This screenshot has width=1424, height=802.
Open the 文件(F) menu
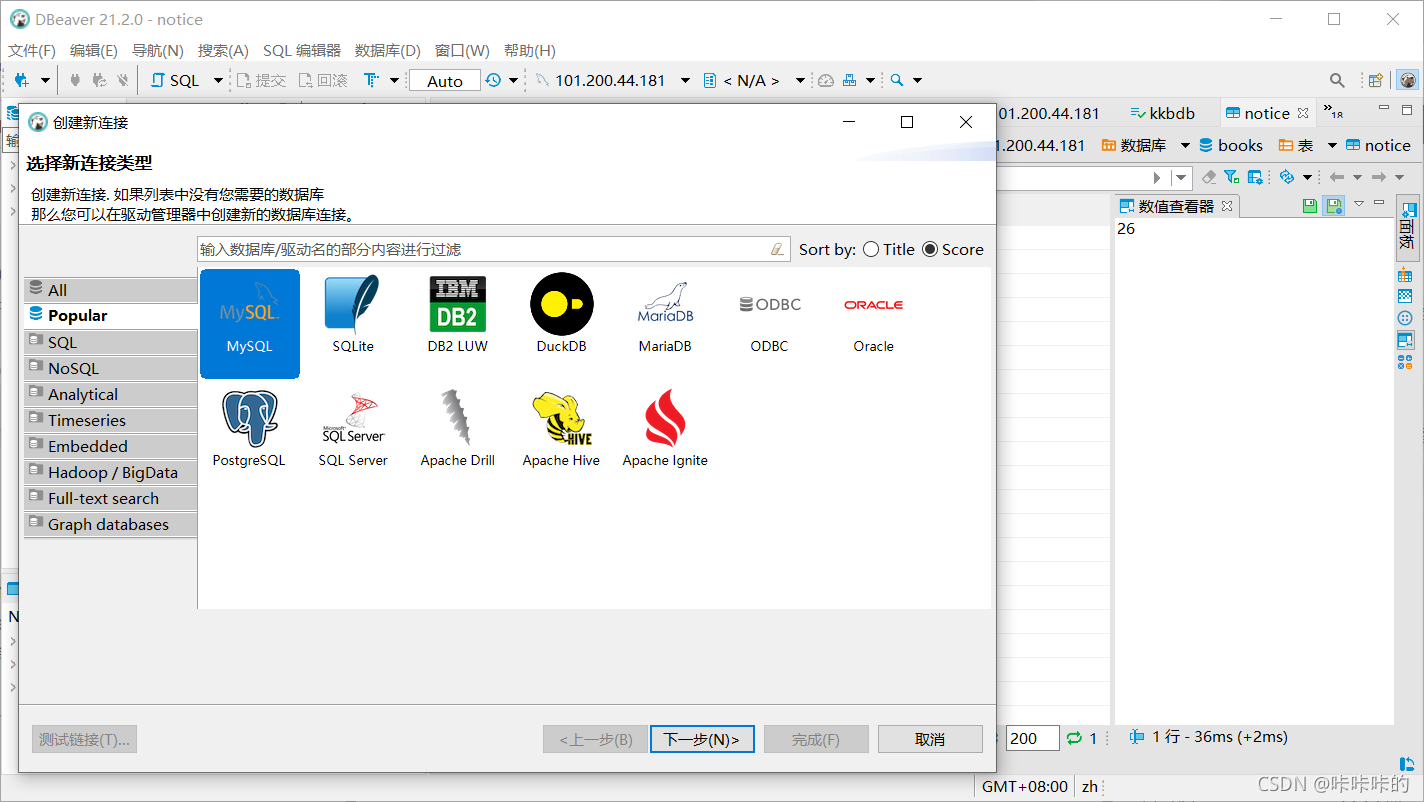click(32, 50)
